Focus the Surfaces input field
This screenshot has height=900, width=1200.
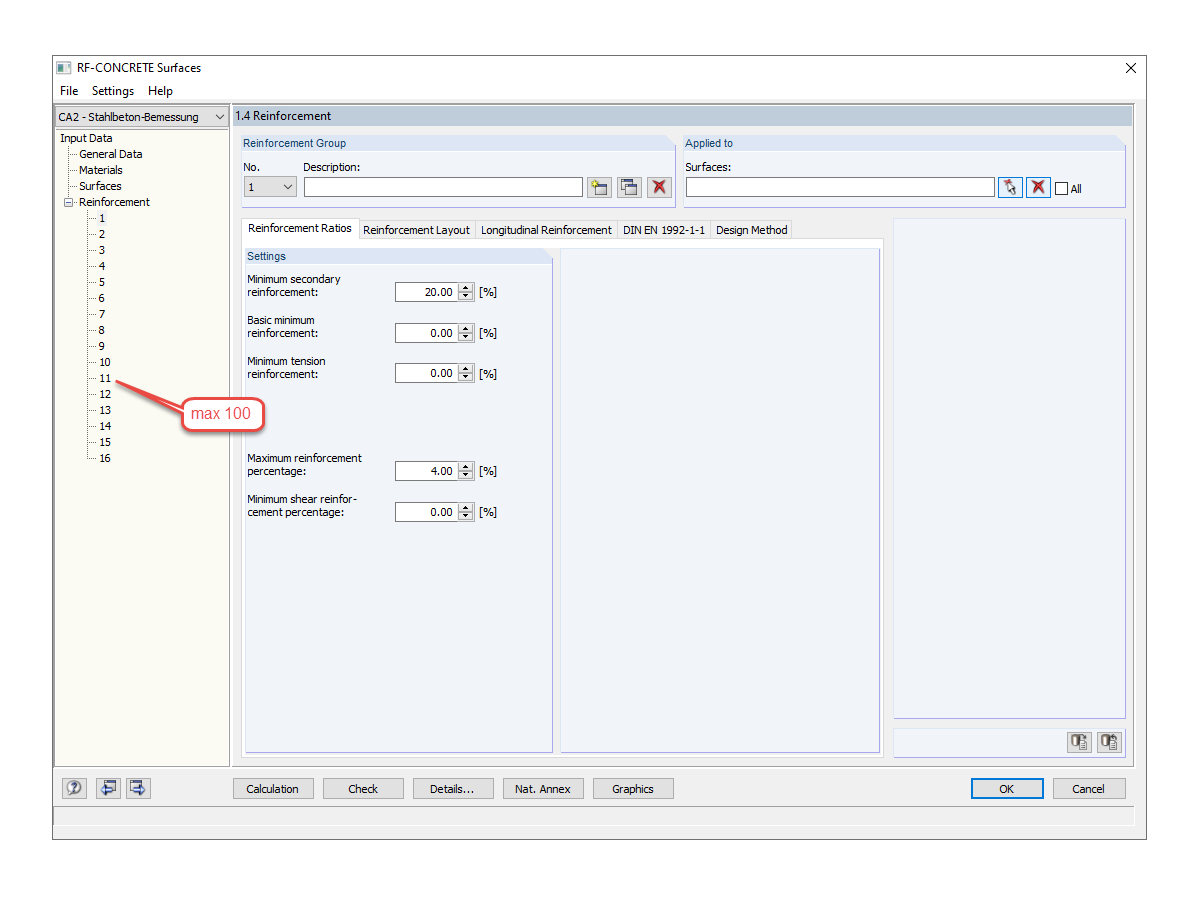point(840,187)
